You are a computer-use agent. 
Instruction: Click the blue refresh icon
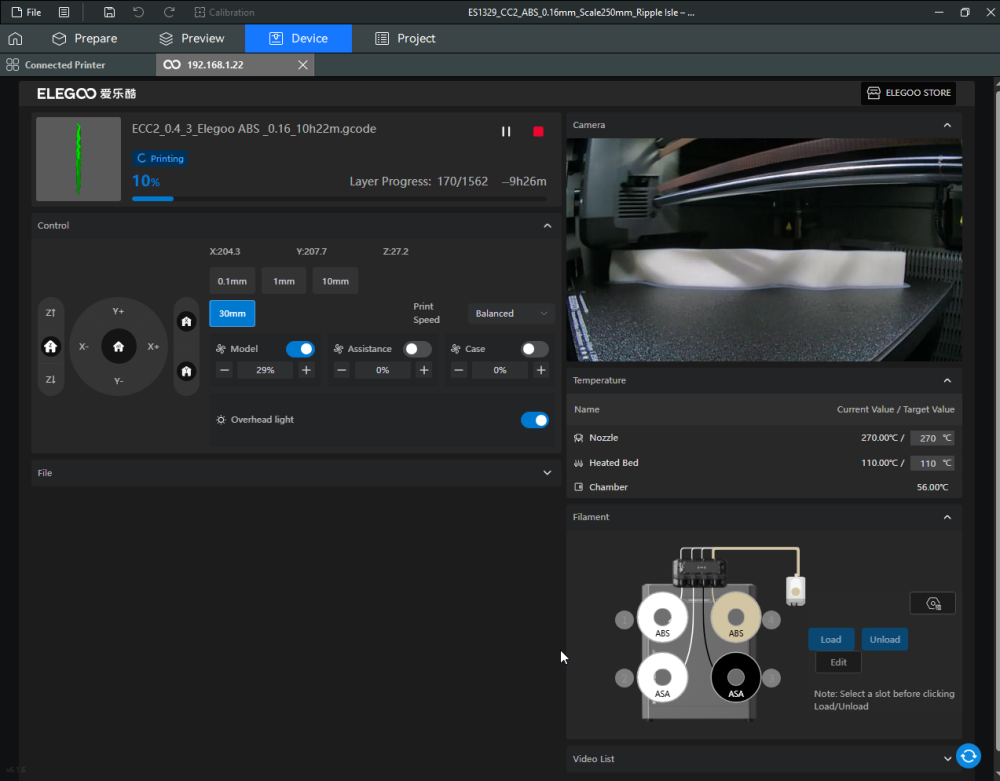(967, 756)
